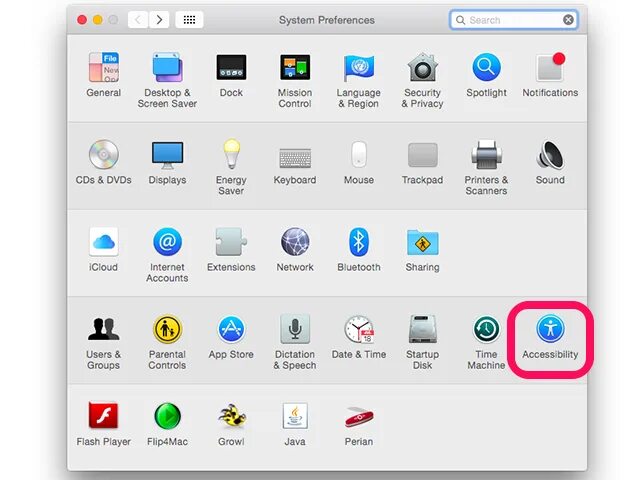Click the Back navigation arrow

[x=138, y=20]
